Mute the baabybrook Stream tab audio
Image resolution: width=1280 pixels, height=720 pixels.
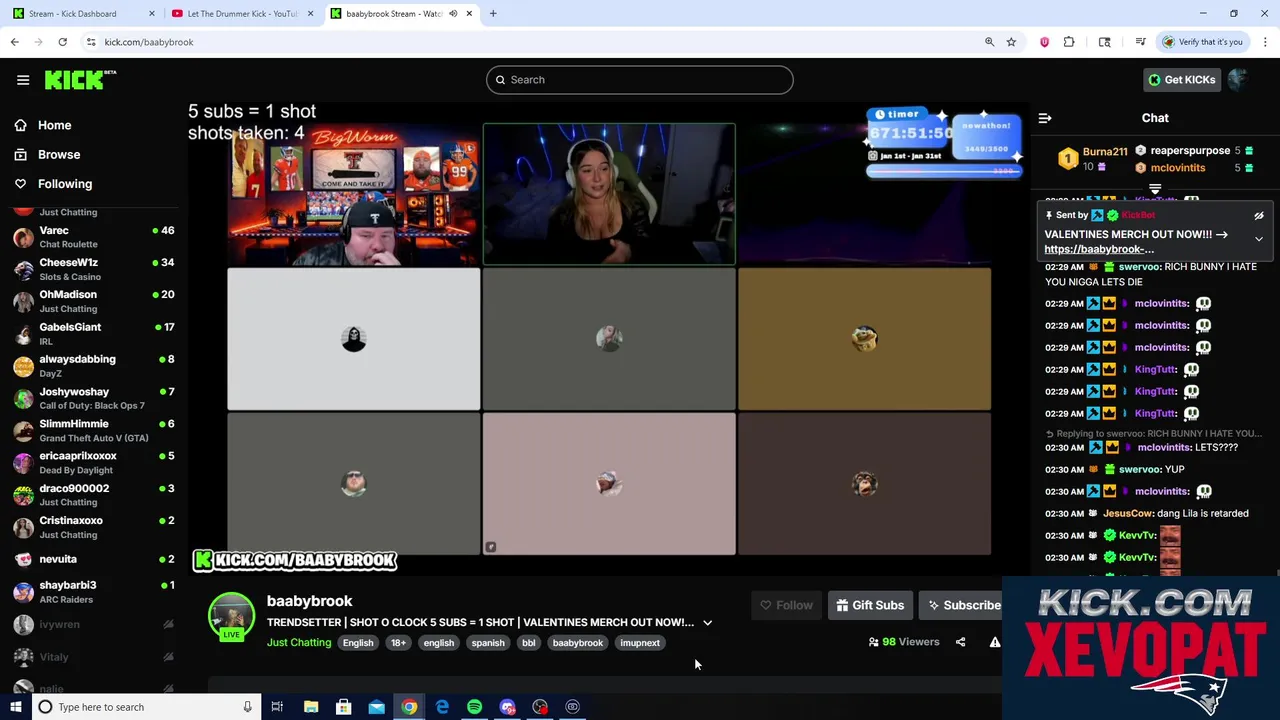tap(453, 14)
